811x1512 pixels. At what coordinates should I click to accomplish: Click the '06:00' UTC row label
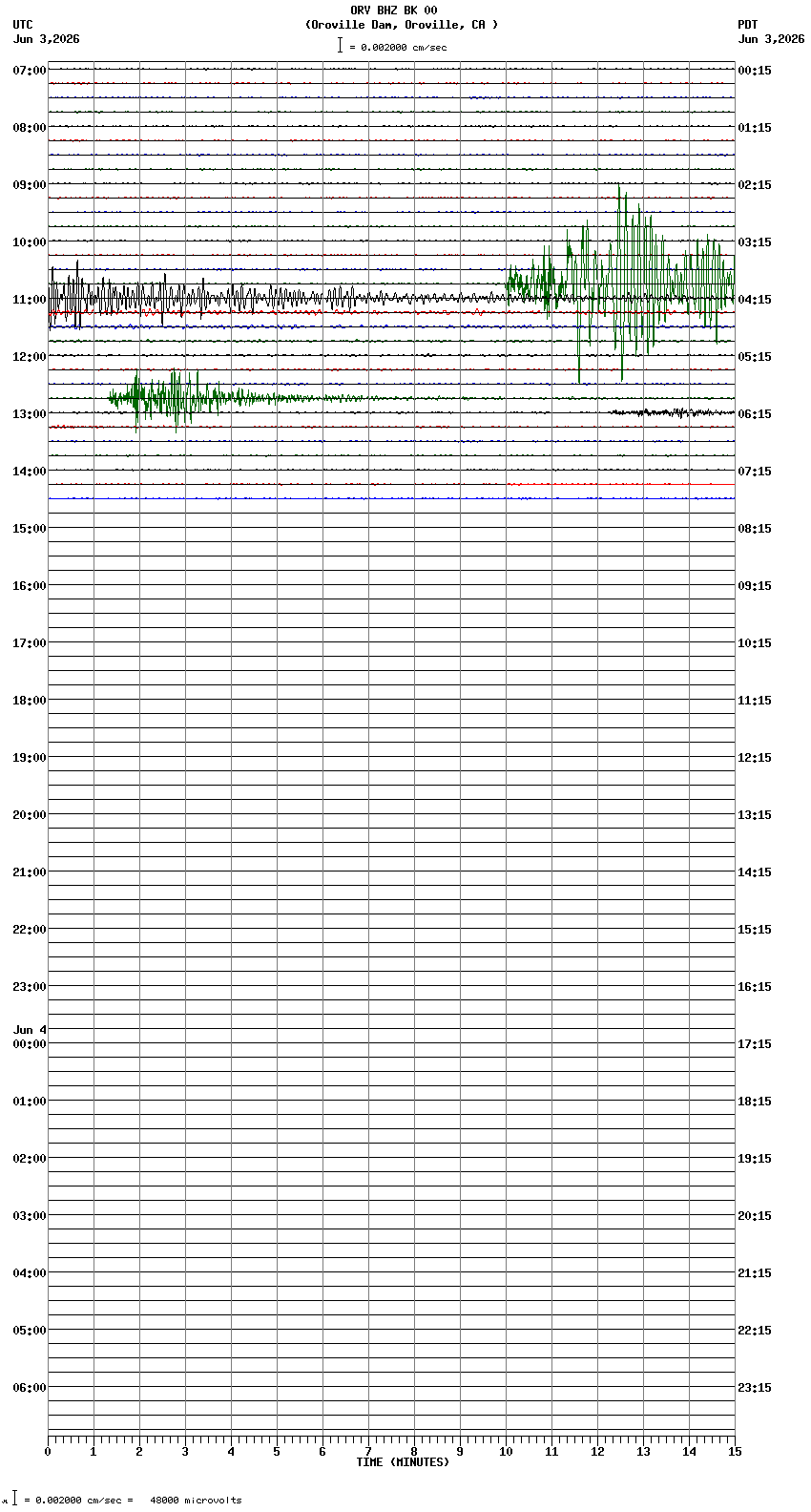coord(30,1388)
